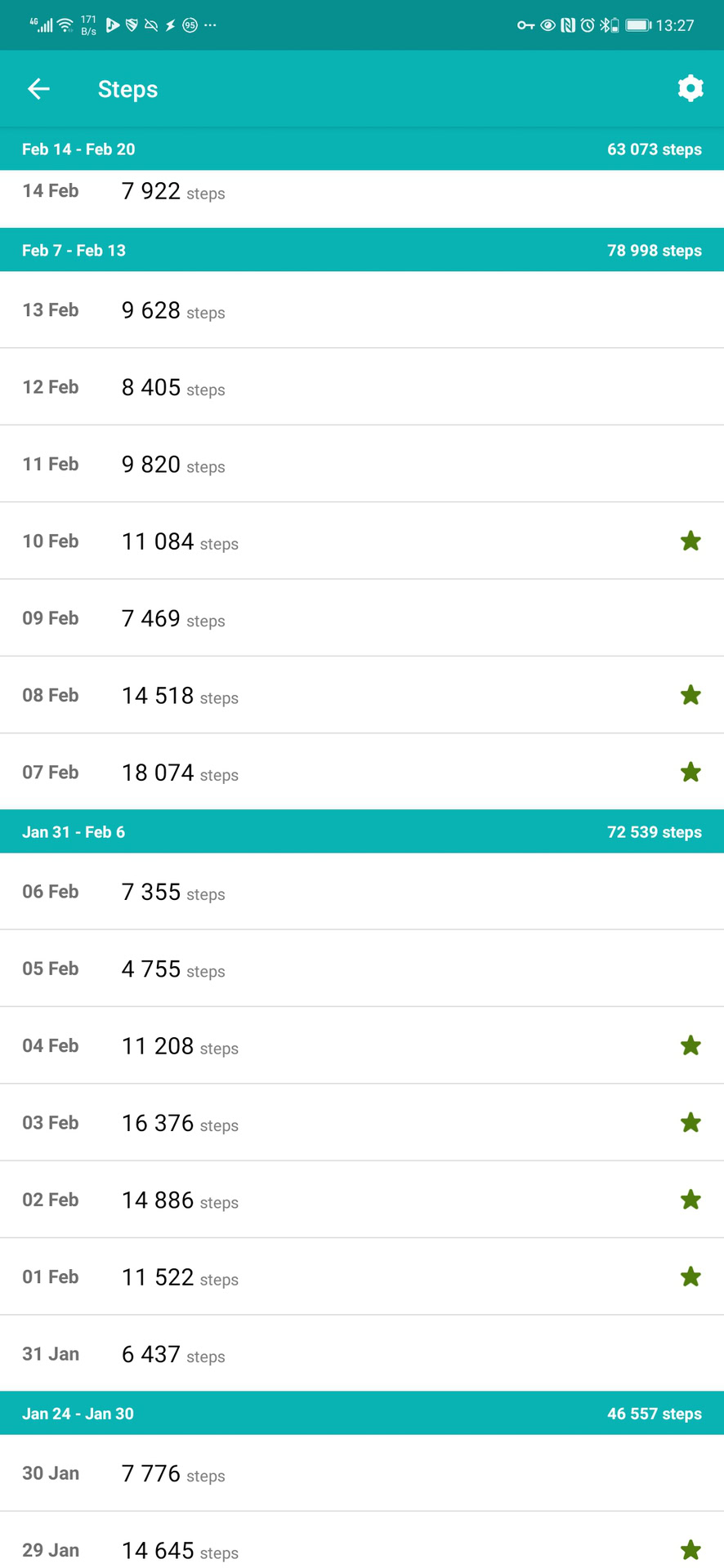Select the Feb 7 - Feb 13 week header
This screenshot has width=724, height=1568.
click(x=362, y=251)
